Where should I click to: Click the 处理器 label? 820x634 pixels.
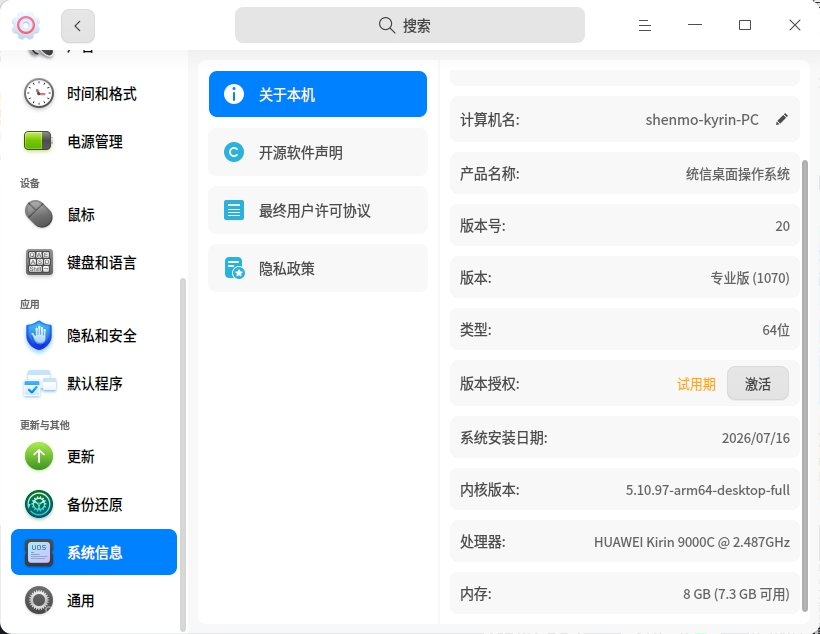[x=483, y=542]
